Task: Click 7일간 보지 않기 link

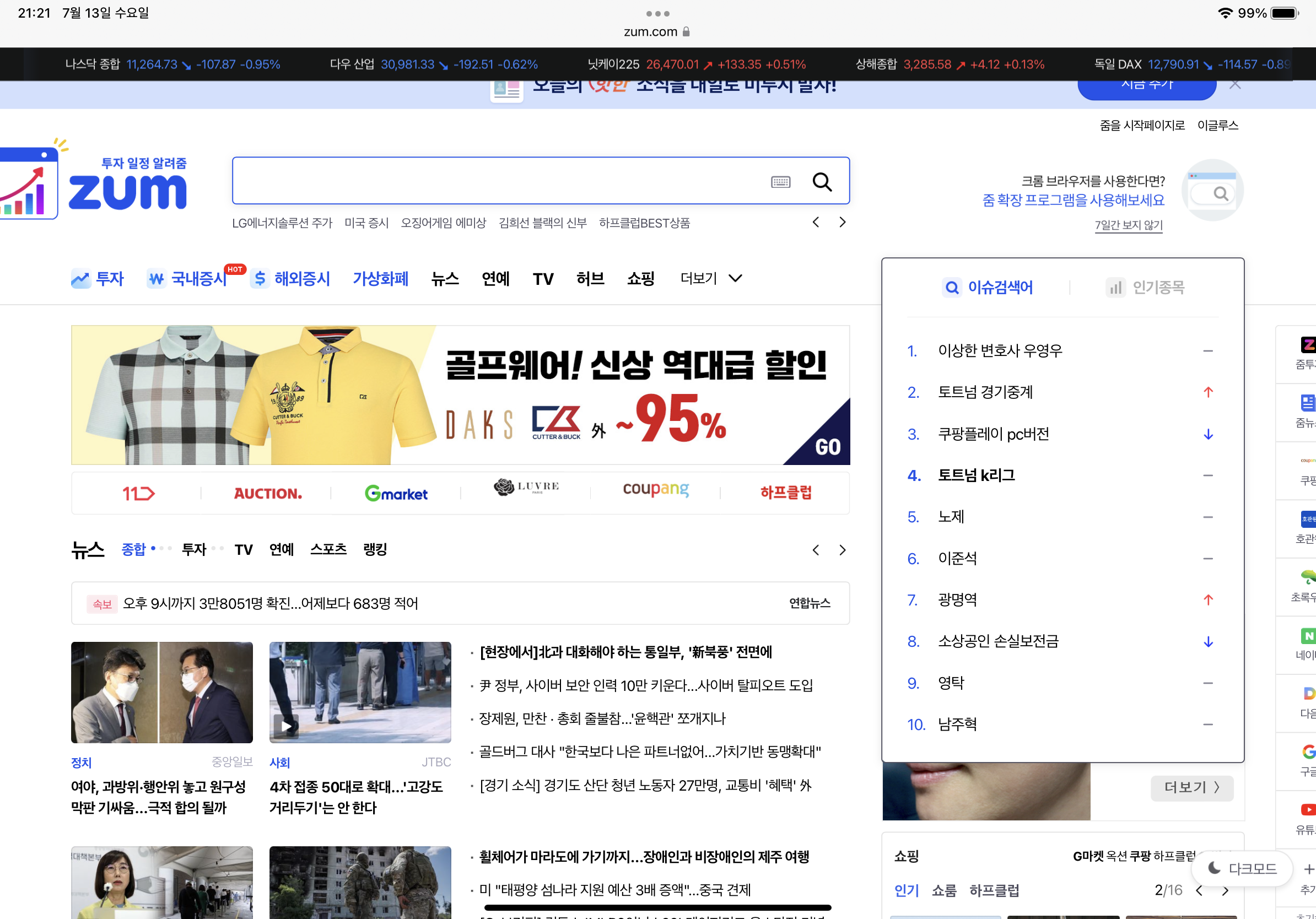Action: coord(1128,225)
